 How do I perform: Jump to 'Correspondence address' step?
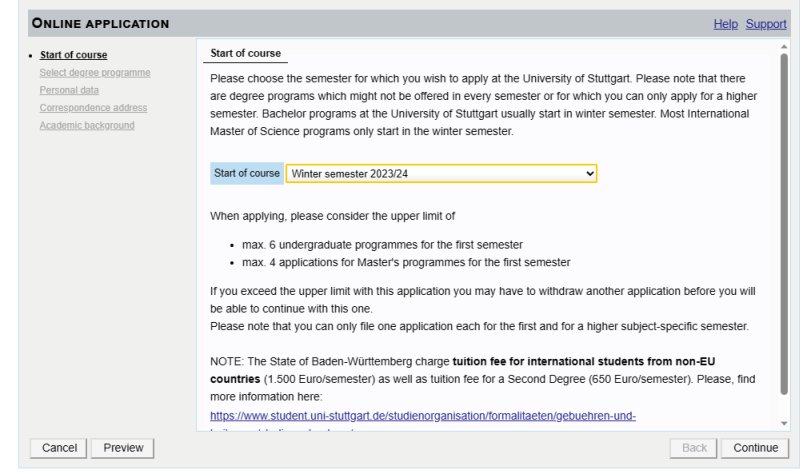[x=93, y=108]
